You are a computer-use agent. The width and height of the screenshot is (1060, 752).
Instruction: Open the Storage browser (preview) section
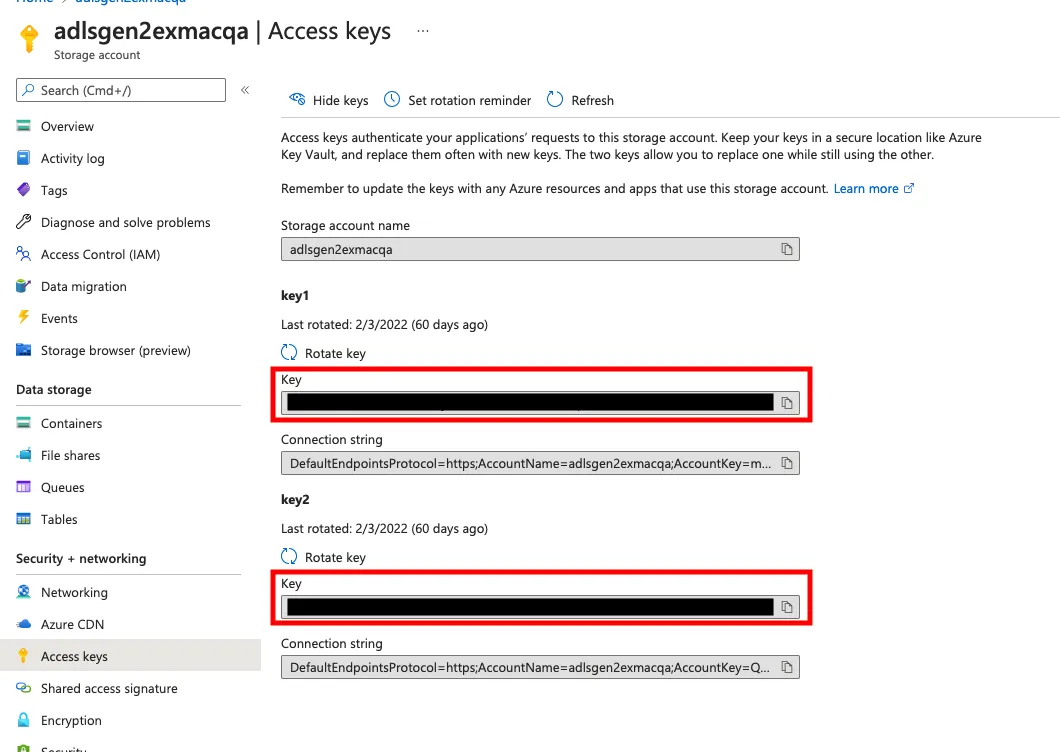(116, 350)
